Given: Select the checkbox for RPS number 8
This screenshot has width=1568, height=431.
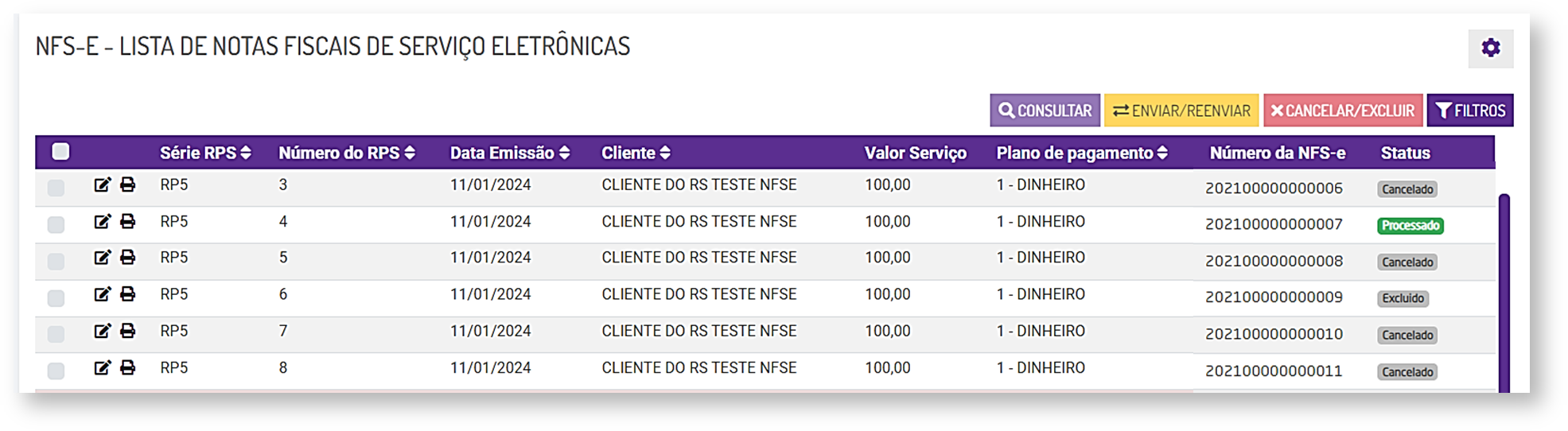Looking at the screenshot, I should 56,371.
